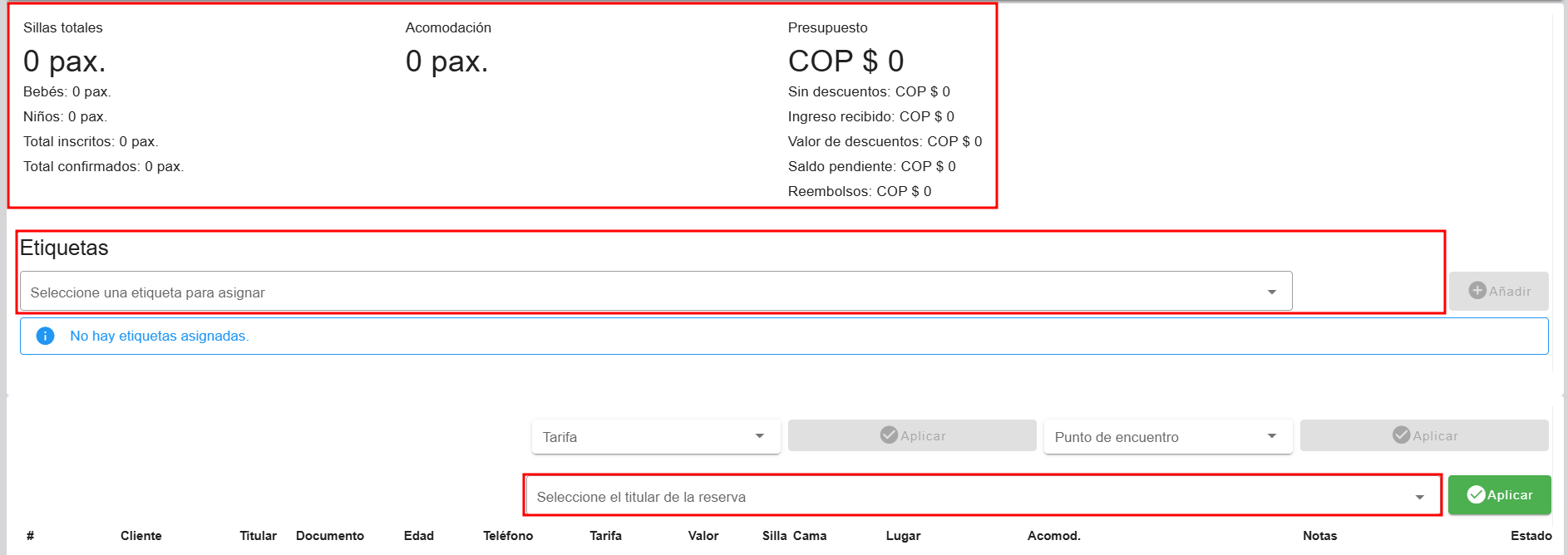Click the Cliente column header
Screen dimensions: 1568x555
pyautogui.click(x=141, y=536)
